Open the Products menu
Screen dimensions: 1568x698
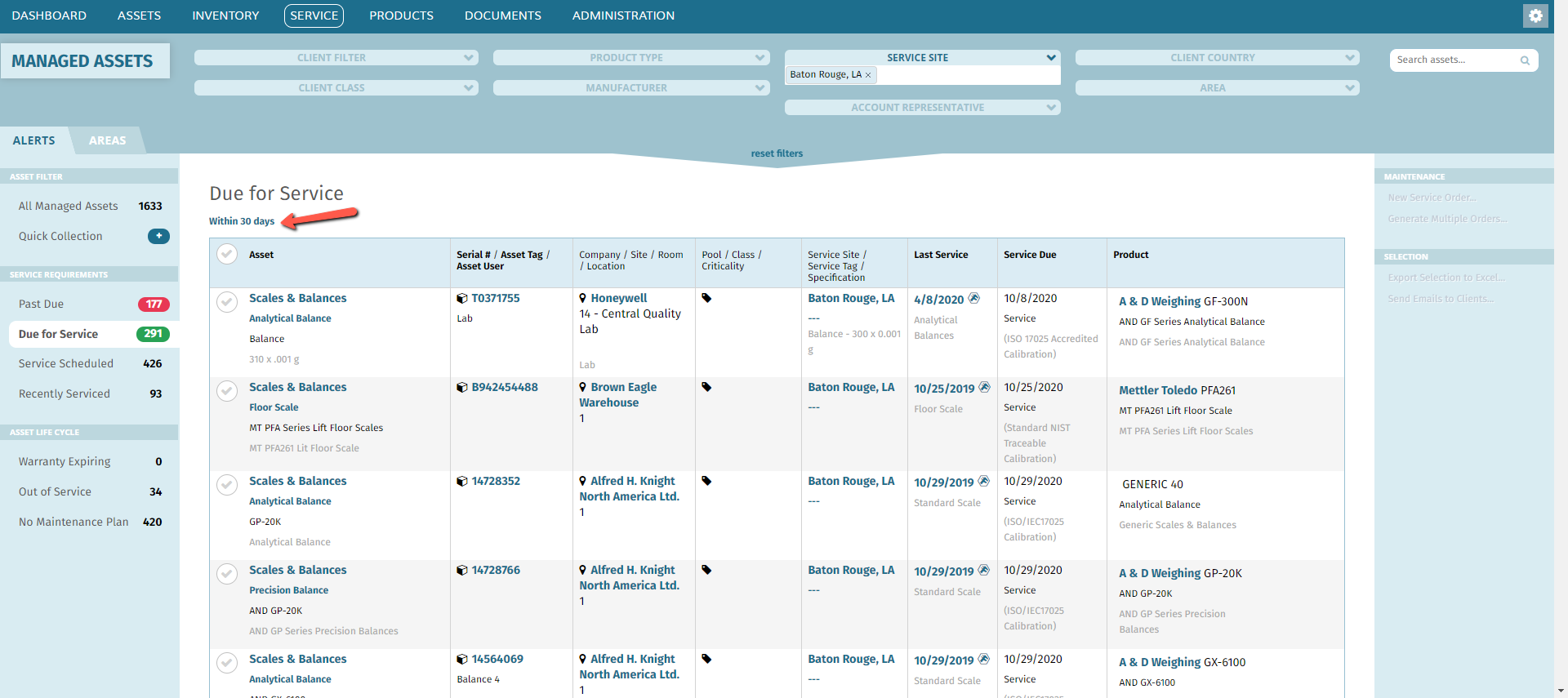pos(401,16)
